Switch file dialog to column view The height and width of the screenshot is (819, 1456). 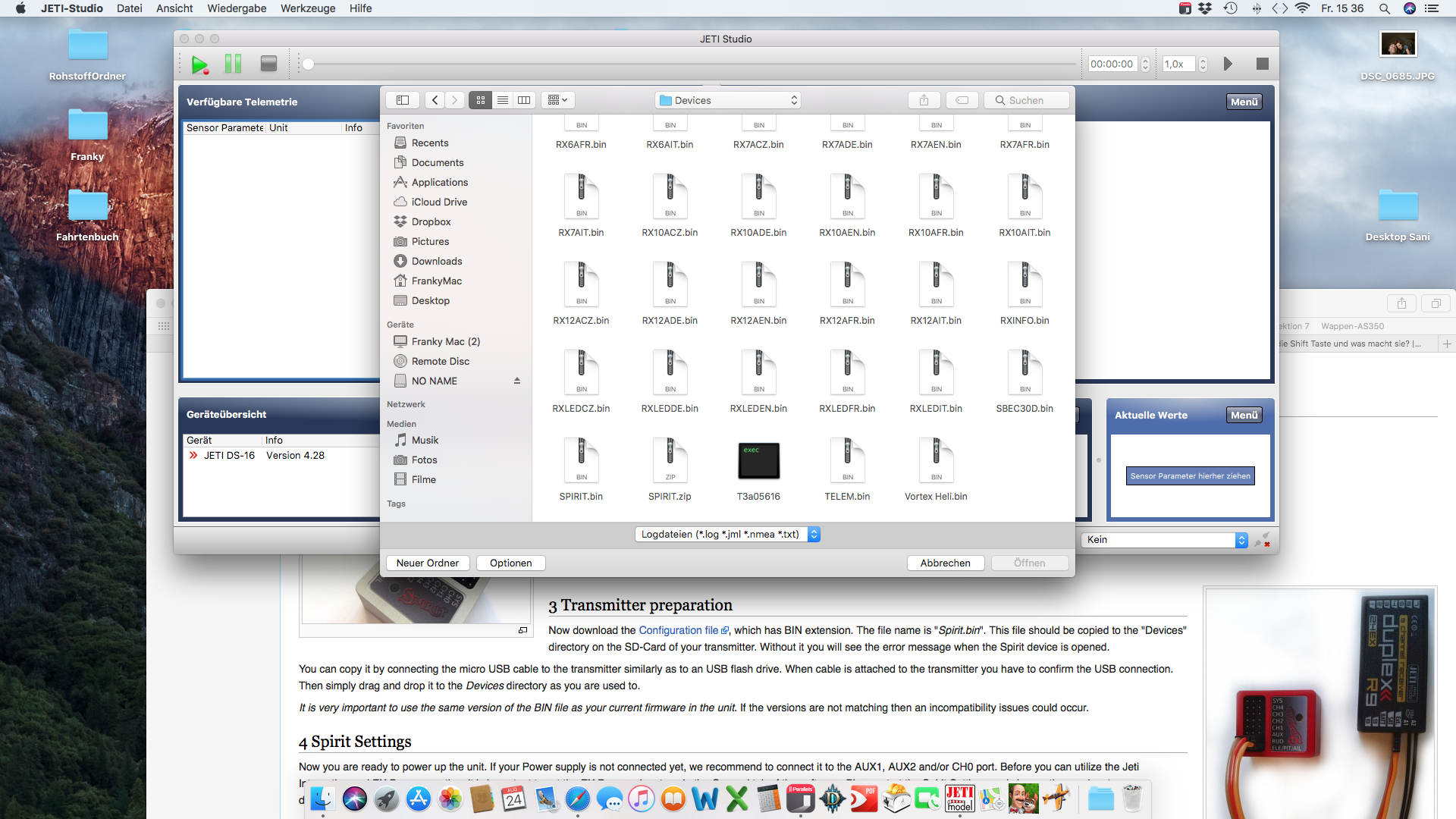[524, 100]
